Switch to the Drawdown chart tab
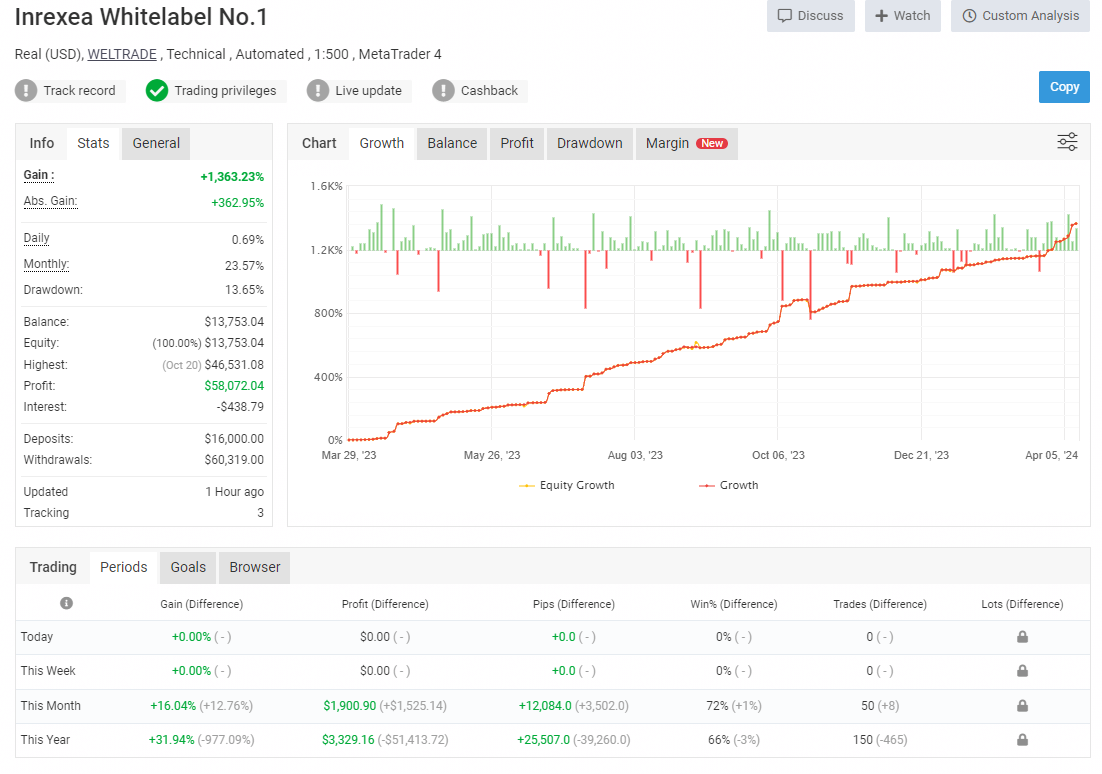This screenshot has width=1102, height=774. [589, 143]
